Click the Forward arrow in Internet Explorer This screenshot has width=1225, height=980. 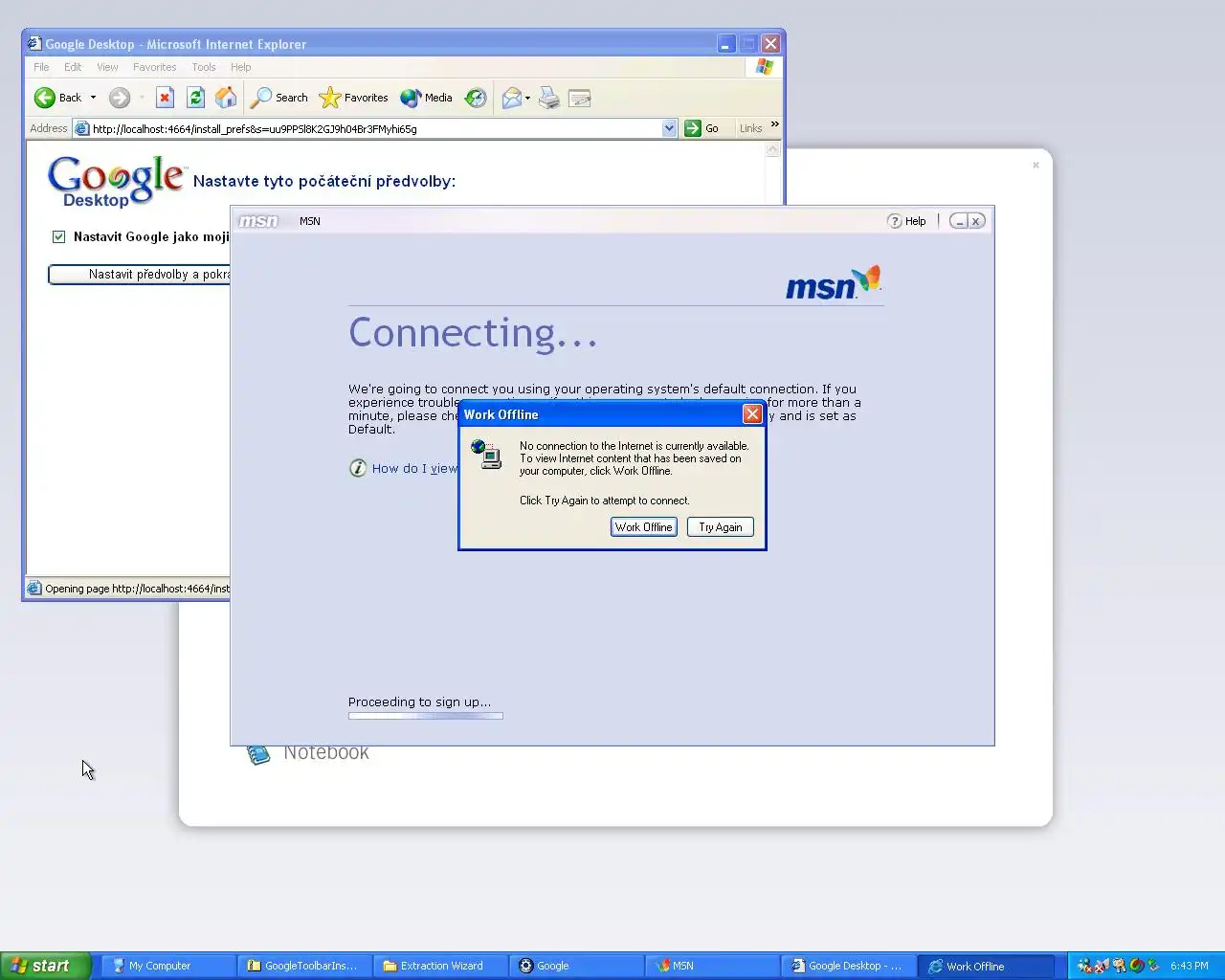tap(119, 98)
